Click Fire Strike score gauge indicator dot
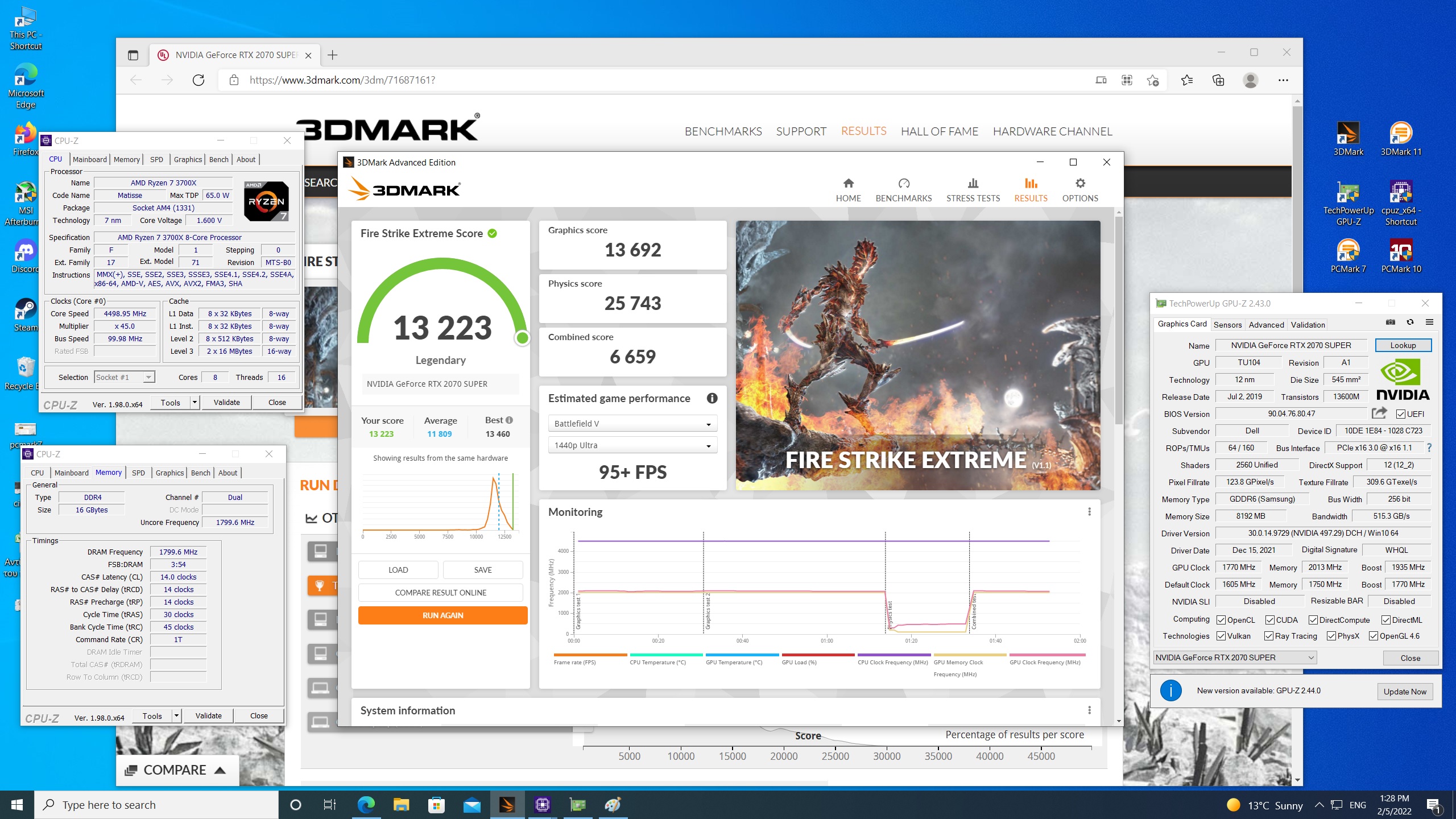This screenshot has height=819, width=1456. 522,338
